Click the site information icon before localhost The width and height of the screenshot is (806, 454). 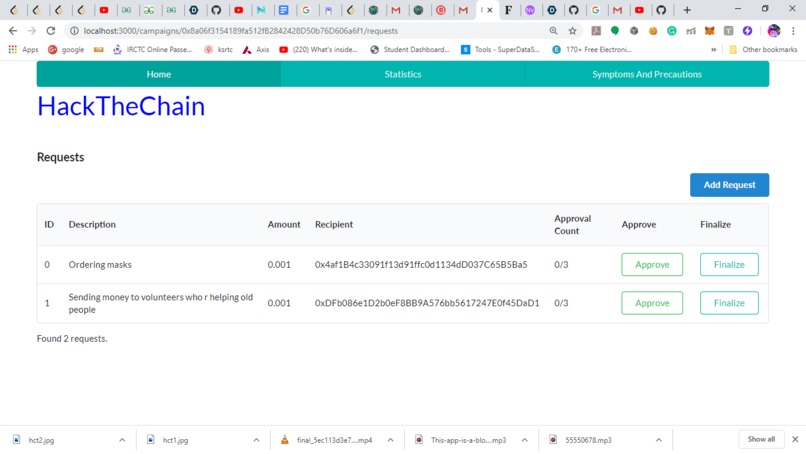point(75,31)
